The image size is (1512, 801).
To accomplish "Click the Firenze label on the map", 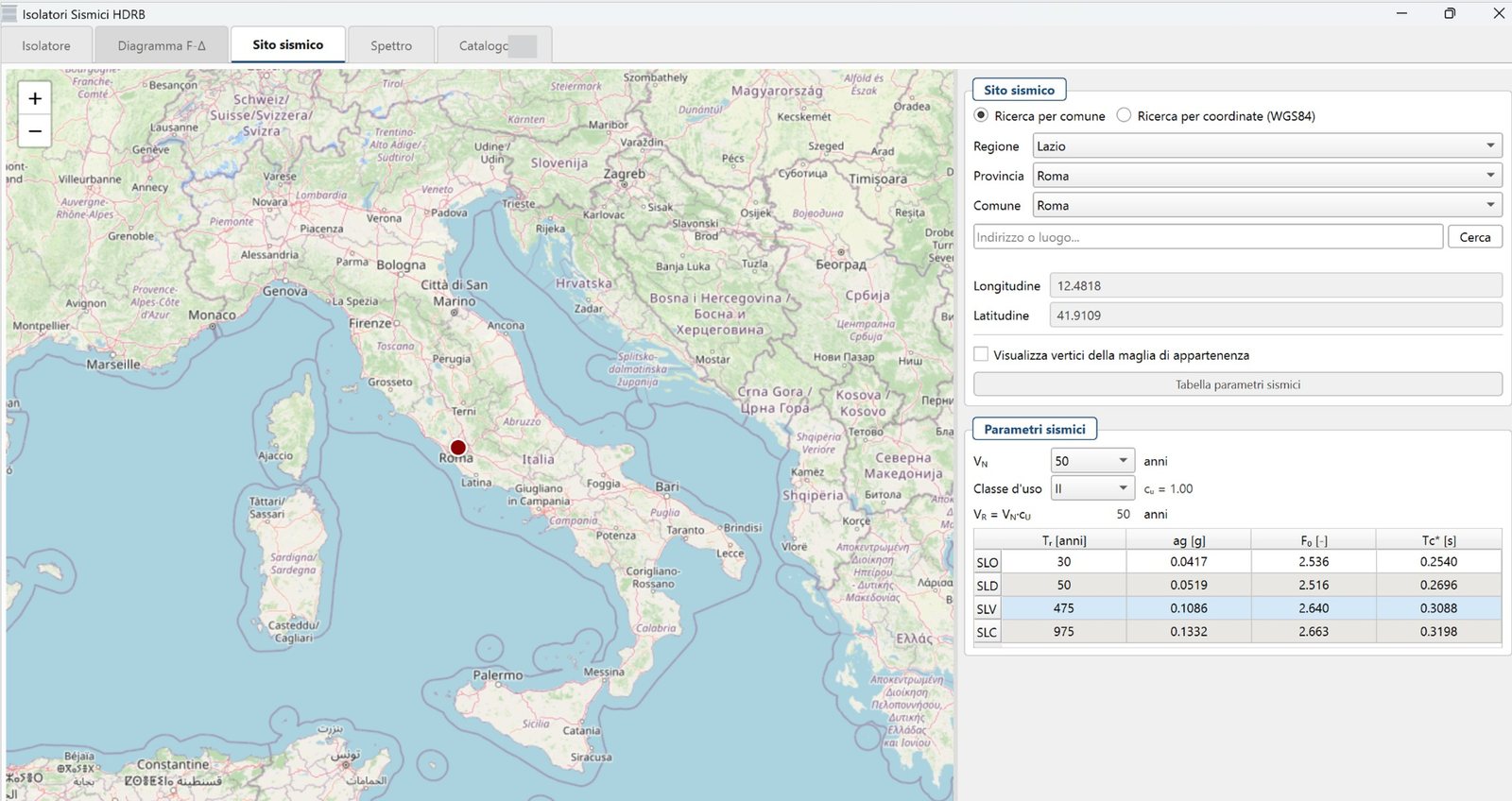I will pos(369,323).
